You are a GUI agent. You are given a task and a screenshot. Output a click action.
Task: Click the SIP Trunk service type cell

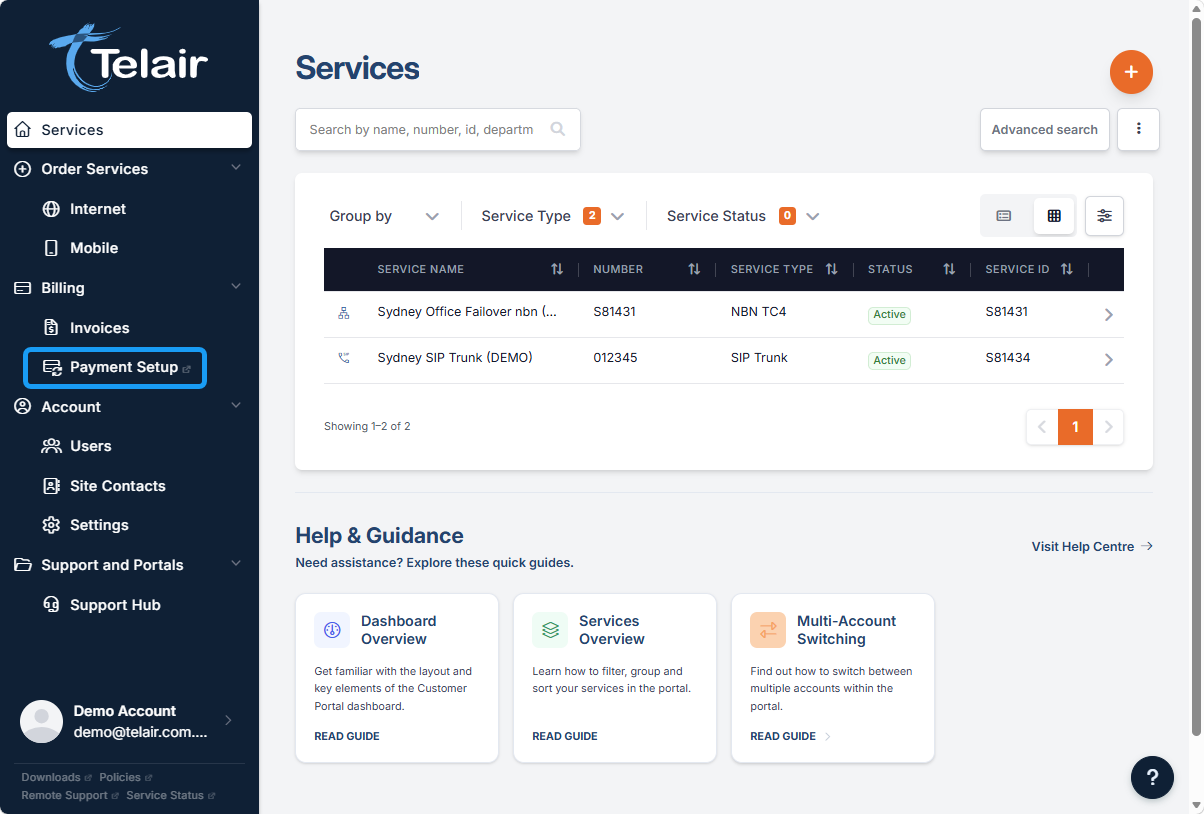[x=759, y=358]
